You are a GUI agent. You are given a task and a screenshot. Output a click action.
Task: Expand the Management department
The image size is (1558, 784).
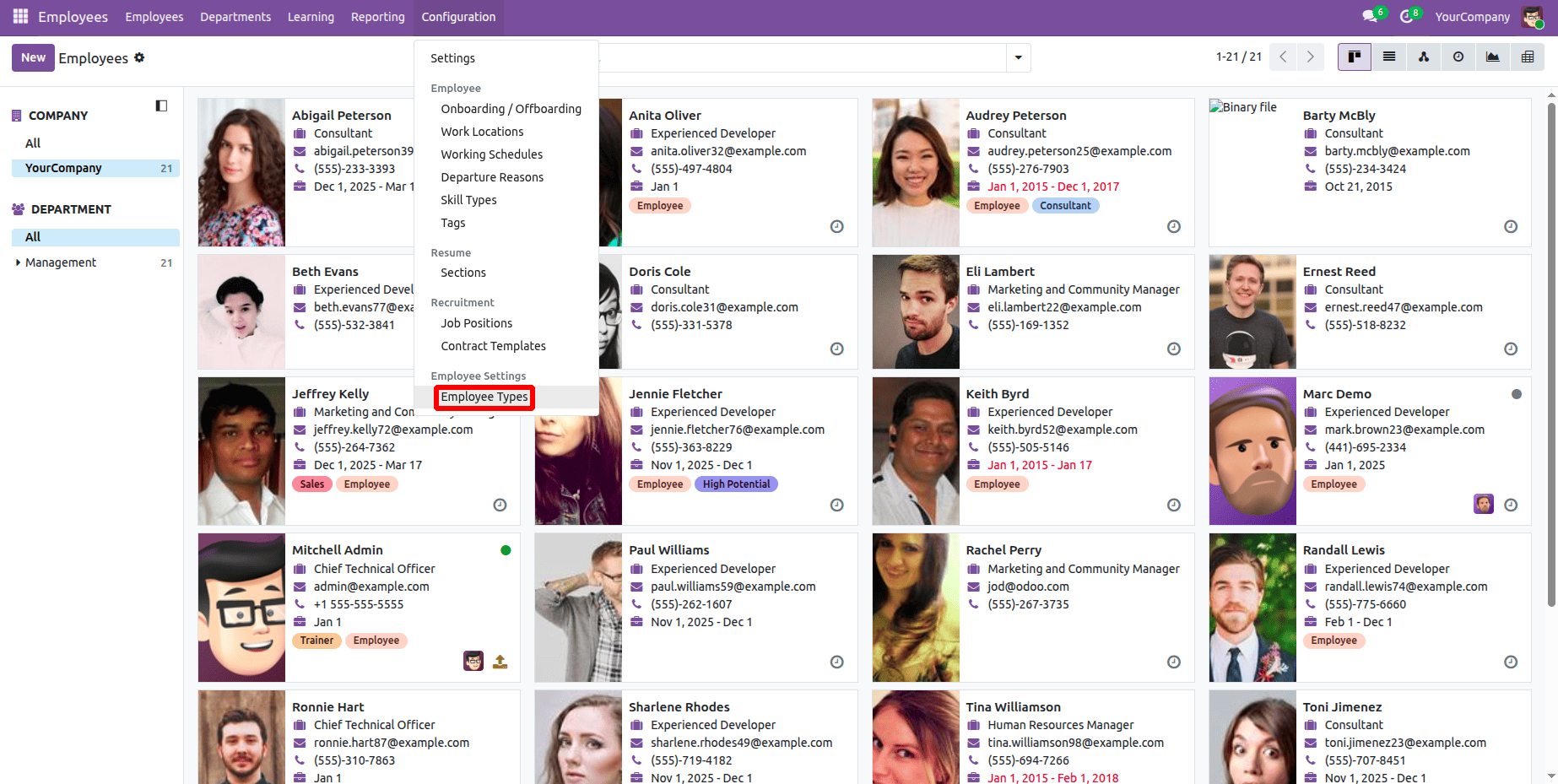click(19, 262)
